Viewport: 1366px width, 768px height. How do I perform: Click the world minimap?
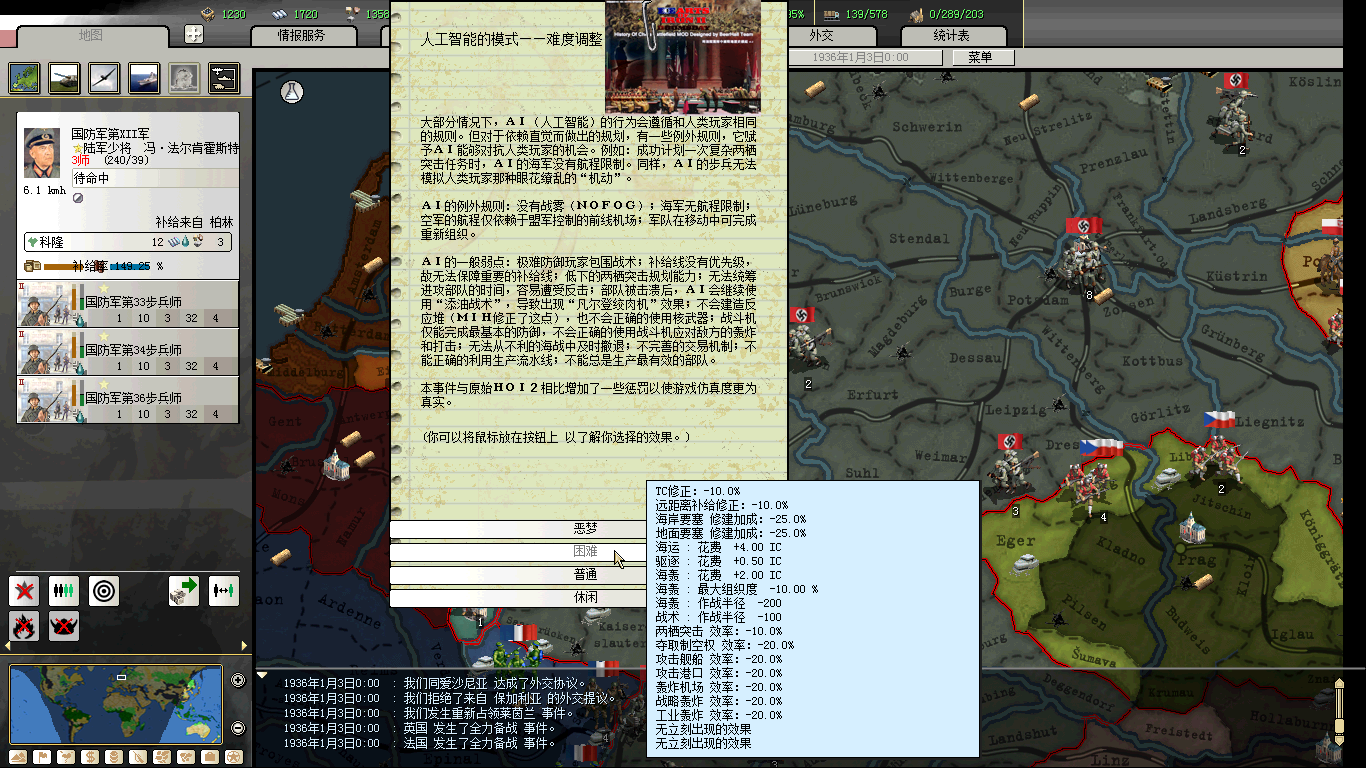[x=115, y=706]
